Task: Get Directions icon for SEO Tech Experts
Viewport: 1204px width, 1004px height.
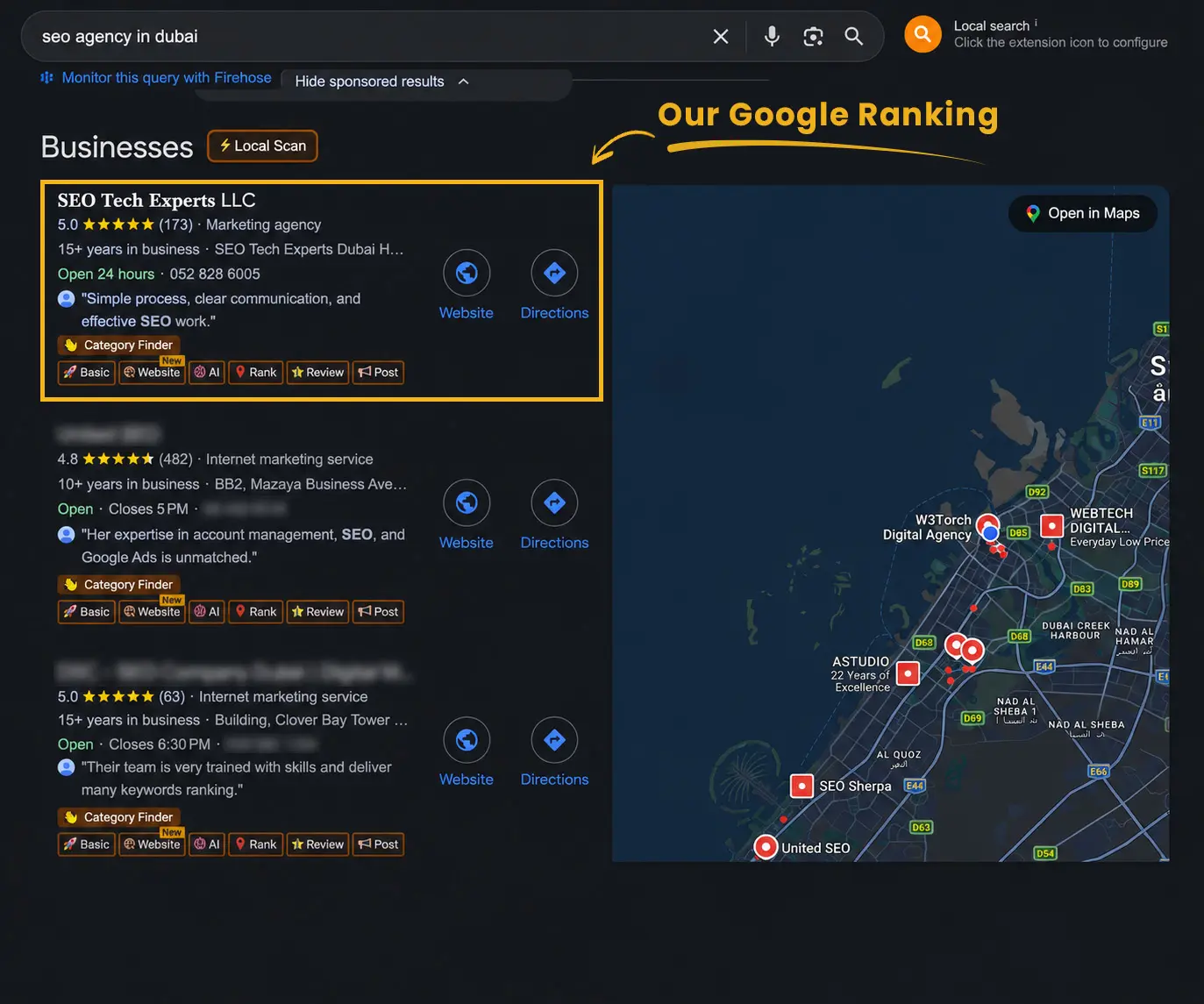Action: pyautogui.click(x=554, y=273)
